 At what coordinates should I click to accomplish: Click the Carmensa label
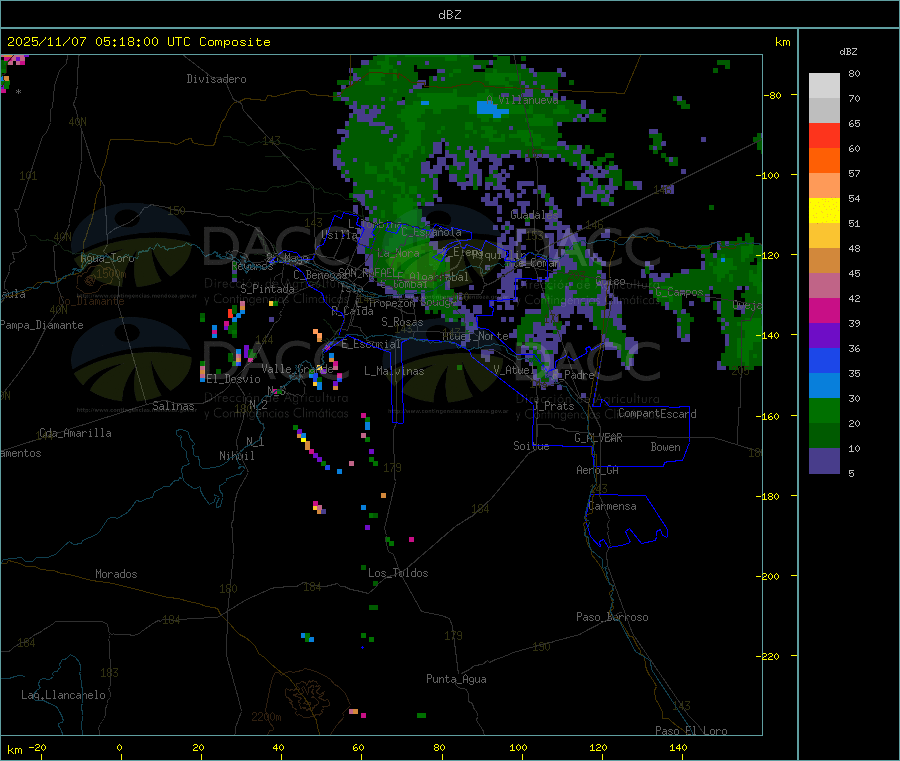click(612, 506)
